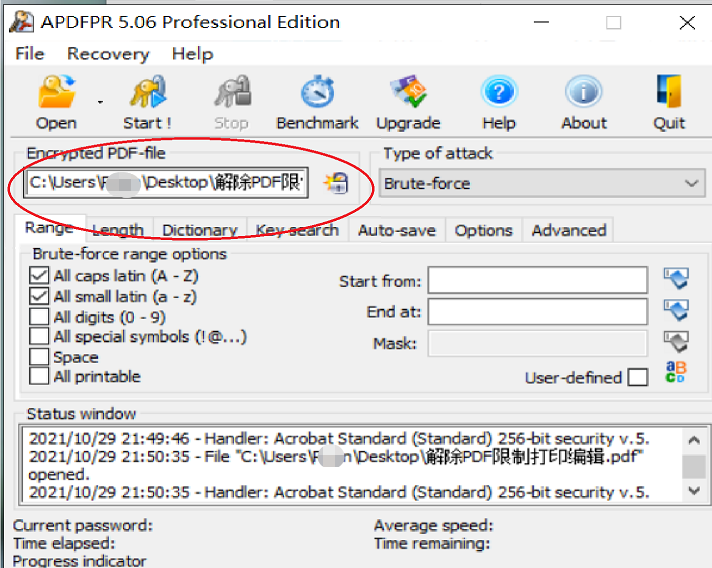Uncheck All small latin (a - z)

[39, 296]
